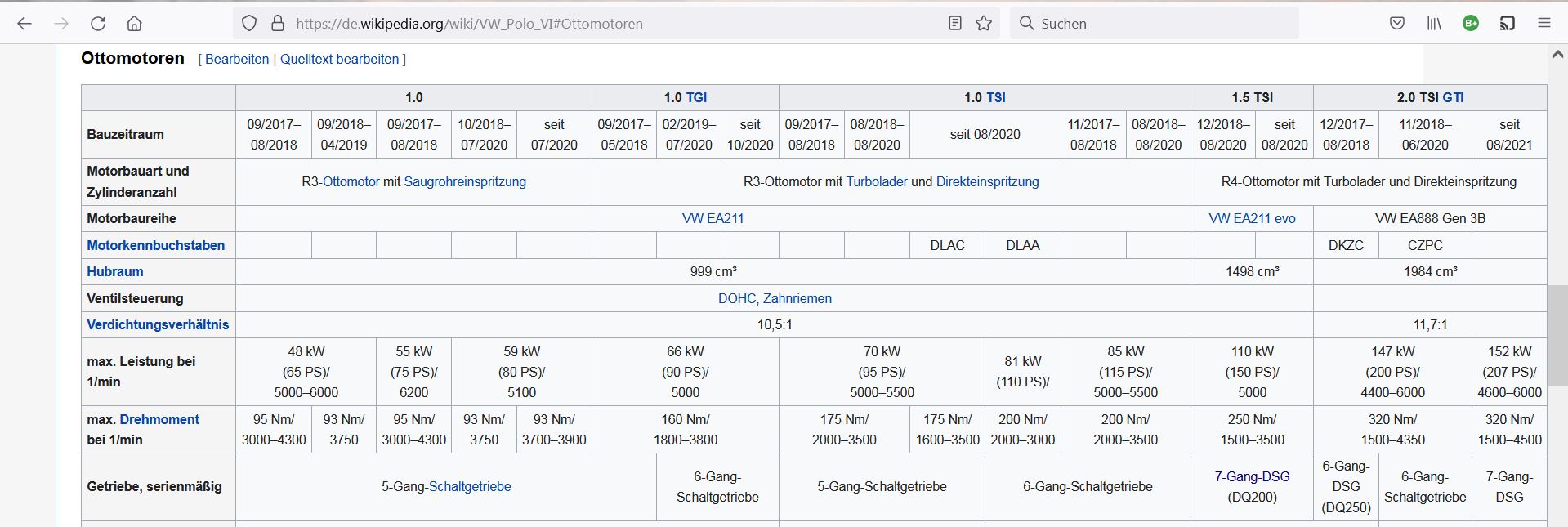Viewport: 1568px width, 527px height.
Task: Open the Quelltext bearbeiten link
Action: tap(339, 59)
